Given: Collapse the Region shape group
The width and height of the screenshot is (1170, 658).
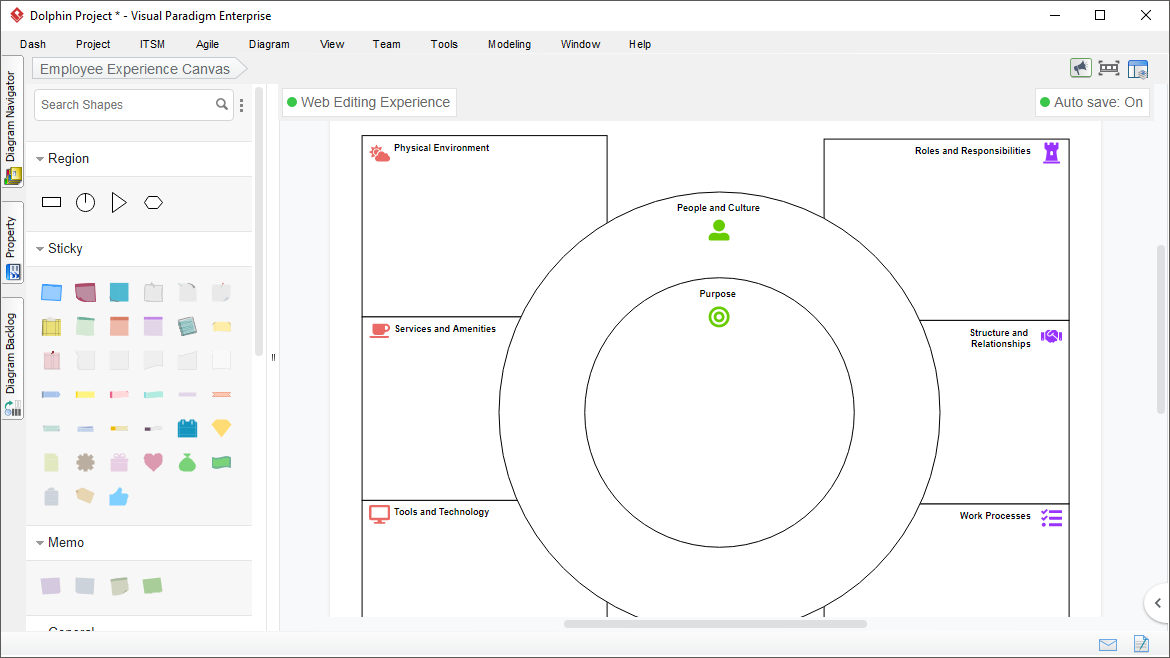Looking at the screenshot, I should point(40,159).
